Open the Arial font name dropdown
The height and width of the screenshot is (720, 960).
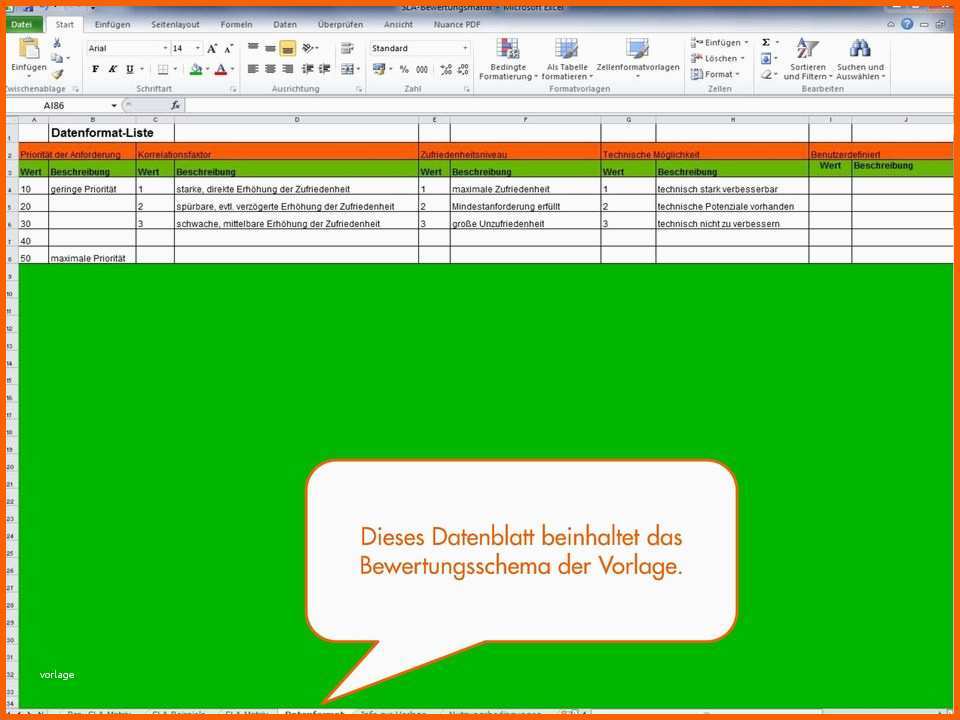165,48
